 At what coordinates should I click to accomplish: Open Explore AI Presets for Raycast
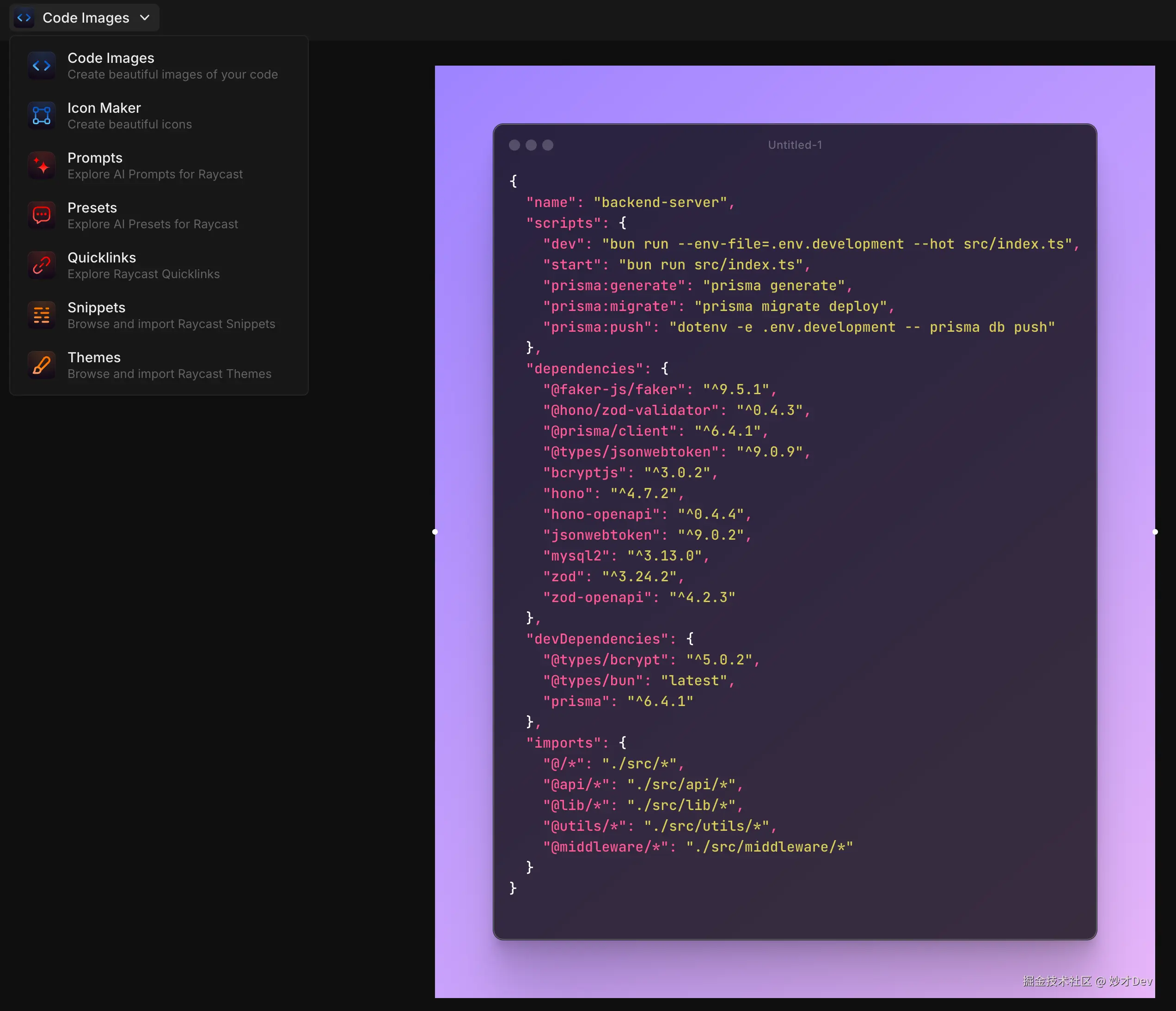(153, 224)
